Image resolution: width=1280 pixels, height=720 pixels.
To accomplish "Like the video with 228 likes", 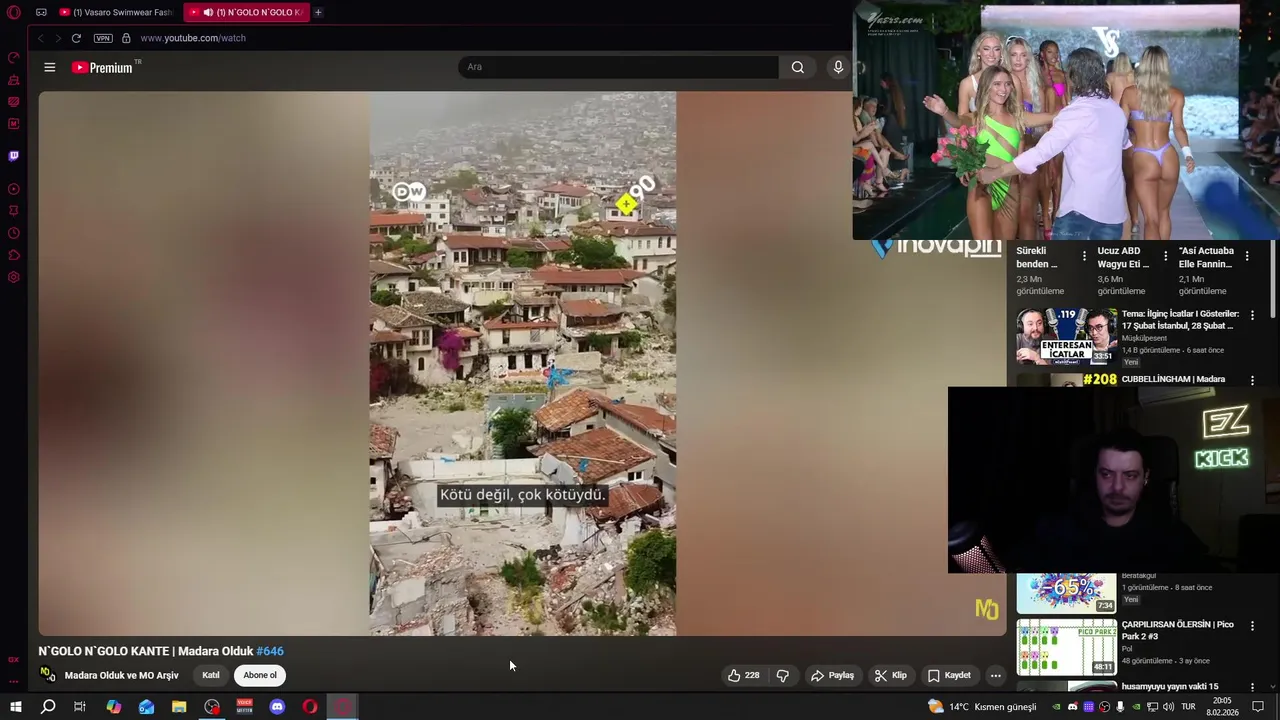I will click(x=743, y=675).
